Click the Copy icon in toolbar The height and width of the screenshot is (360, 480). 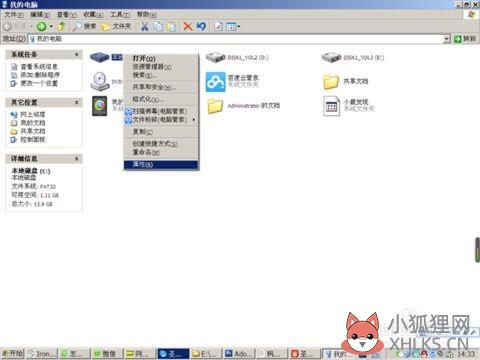coord(158,26)
